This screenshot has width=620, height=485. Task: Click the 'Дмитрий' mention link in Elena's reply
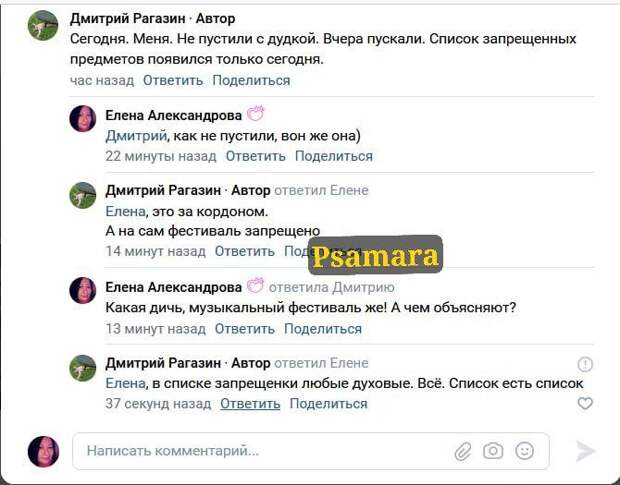coord(136,136)
